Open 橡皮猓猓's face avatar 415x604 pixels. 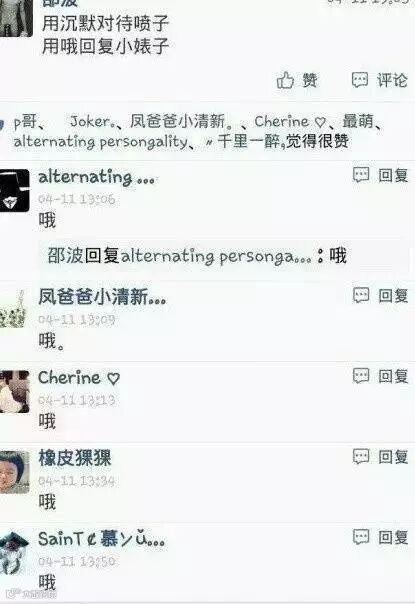tap(14, 472)
